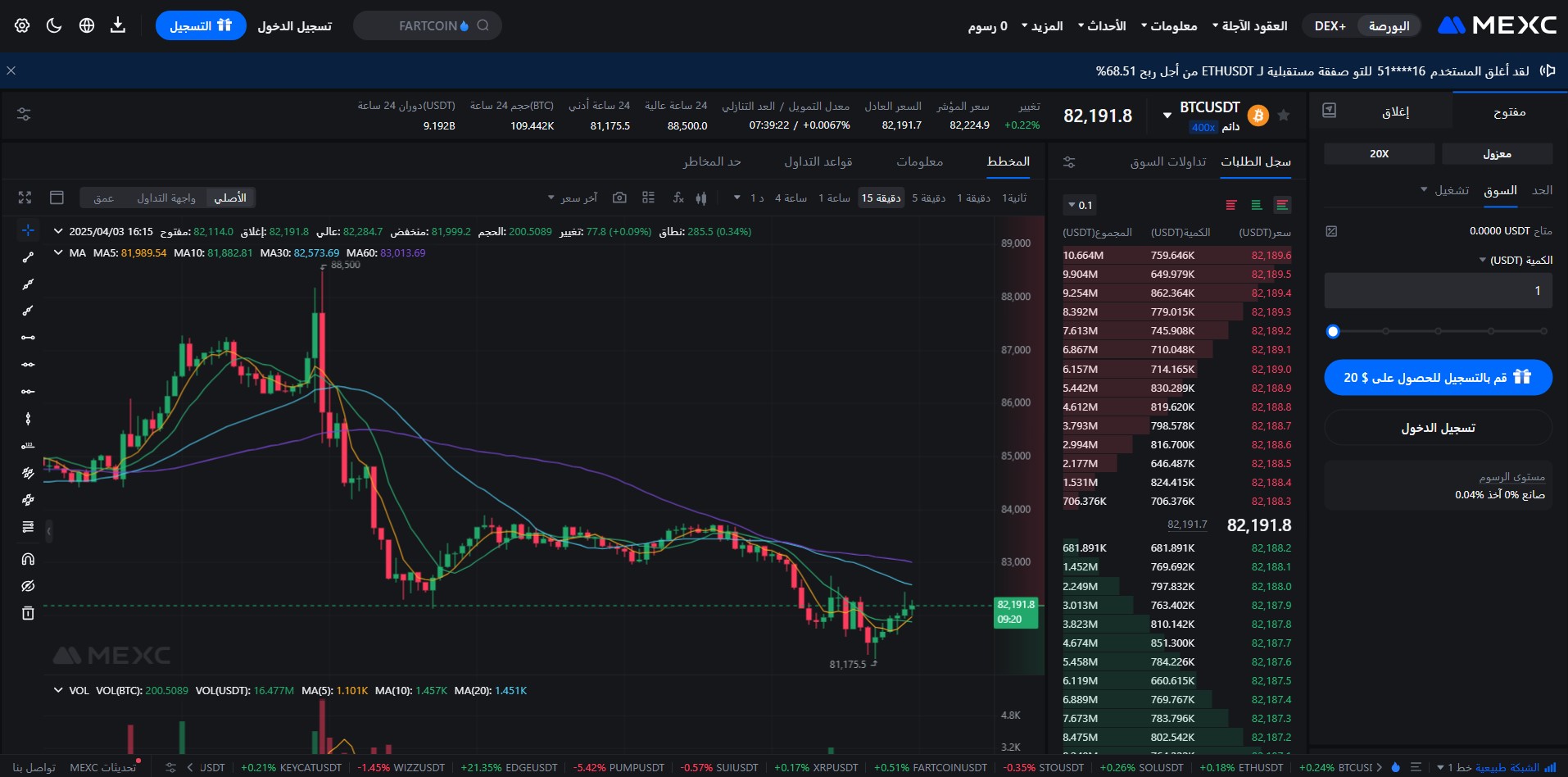Open chart grid settings icon
The image size is (1568, 777).
pos(649,198)
